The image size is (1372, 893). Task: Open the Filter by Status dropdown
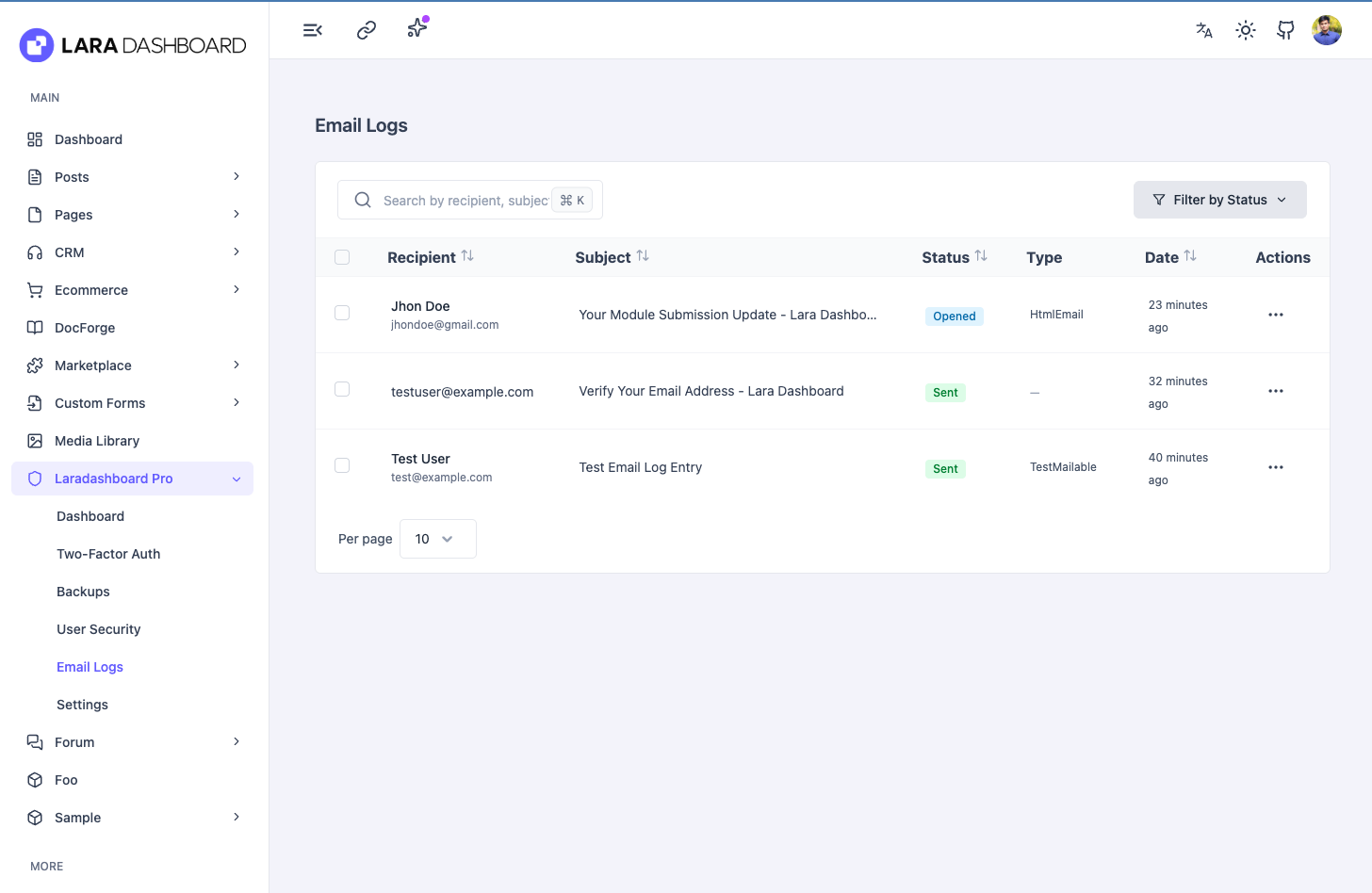[1219, 199]
